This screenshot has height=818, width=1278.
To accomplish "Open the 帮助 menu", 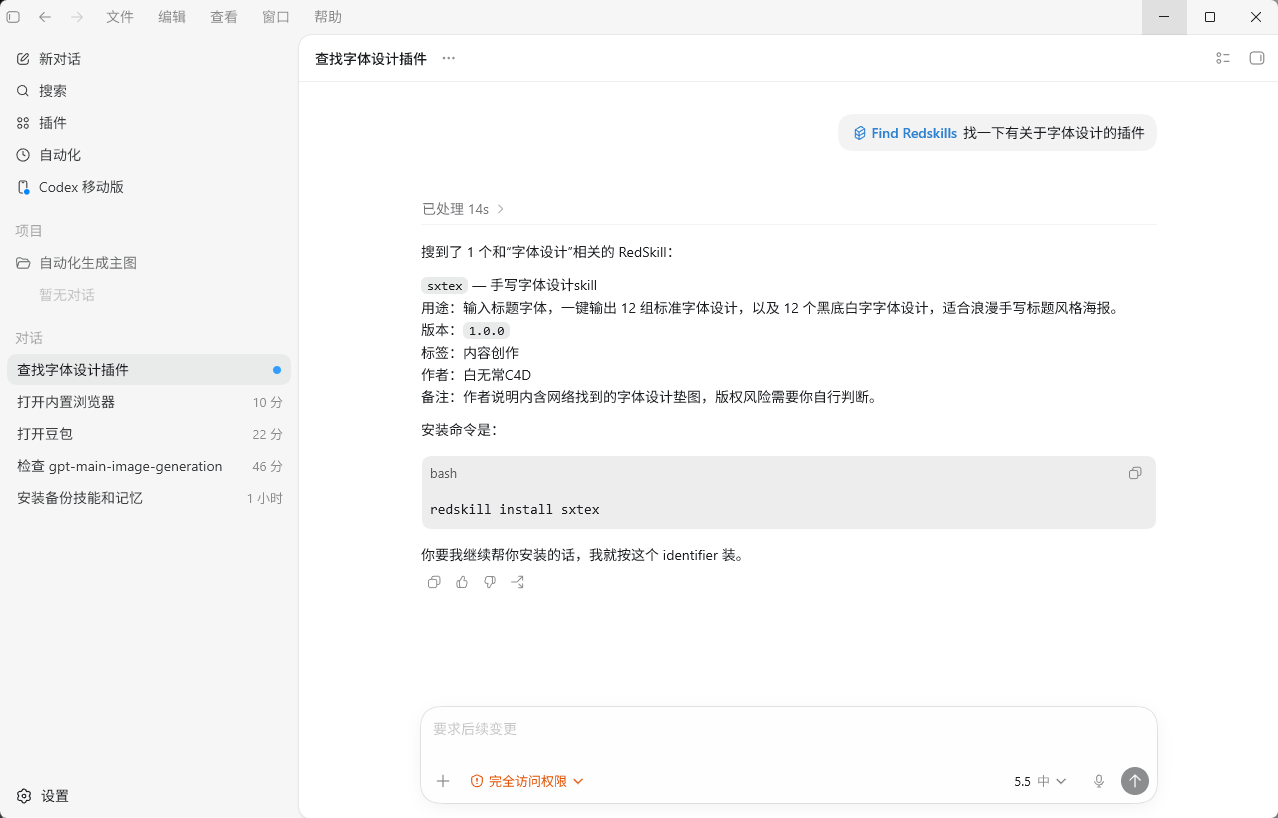I will click(x=328, y=17).
